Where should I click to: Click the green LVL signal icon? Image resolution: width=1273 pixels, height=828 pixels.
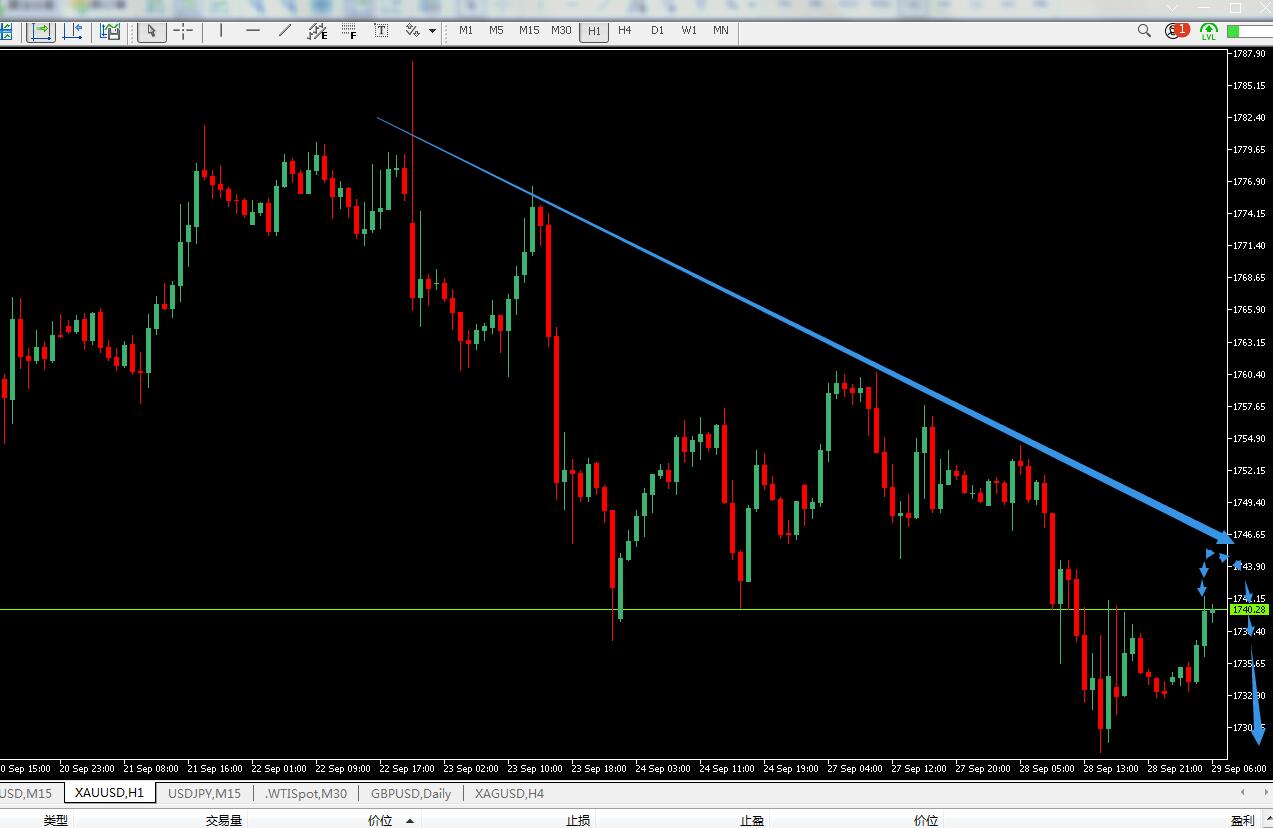pos(1209,32)
